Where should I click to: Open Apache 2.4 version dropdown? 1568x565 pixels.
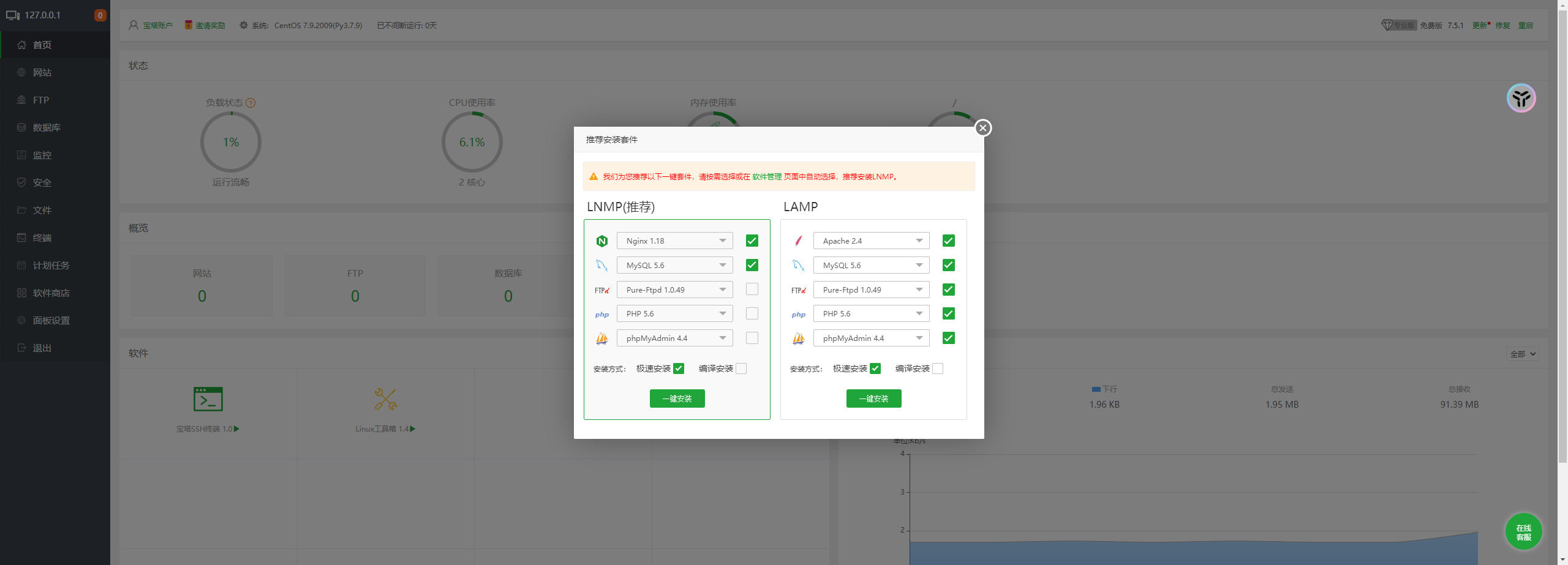tap(871, 241)
